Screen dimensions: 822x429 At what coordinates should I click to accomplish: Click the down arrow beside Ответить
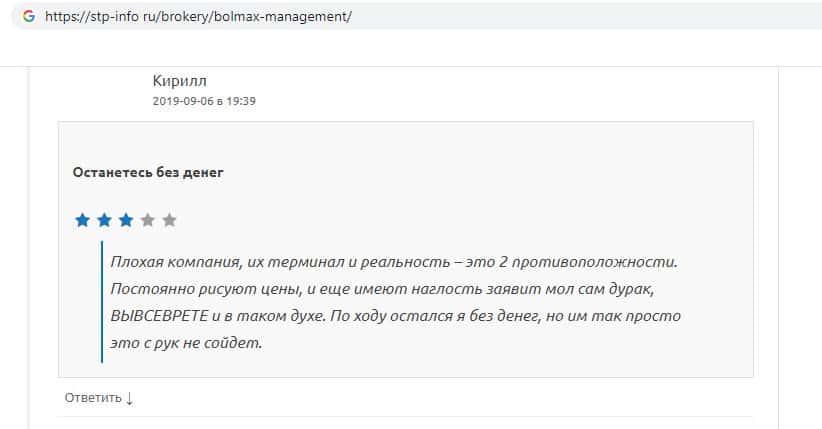129,398
